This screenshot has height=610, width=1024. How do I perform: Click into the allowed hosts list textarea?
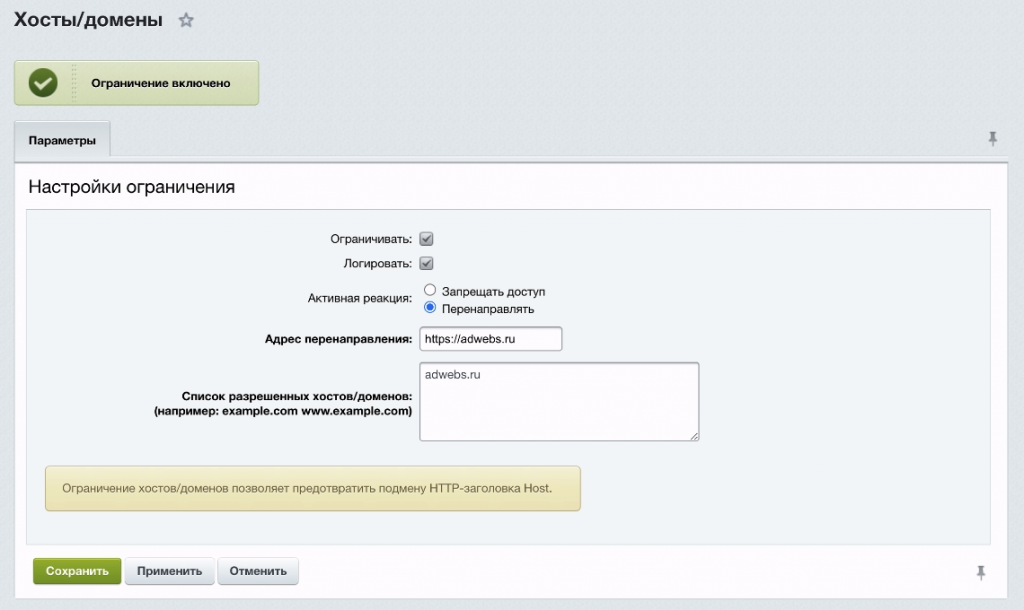558,401
